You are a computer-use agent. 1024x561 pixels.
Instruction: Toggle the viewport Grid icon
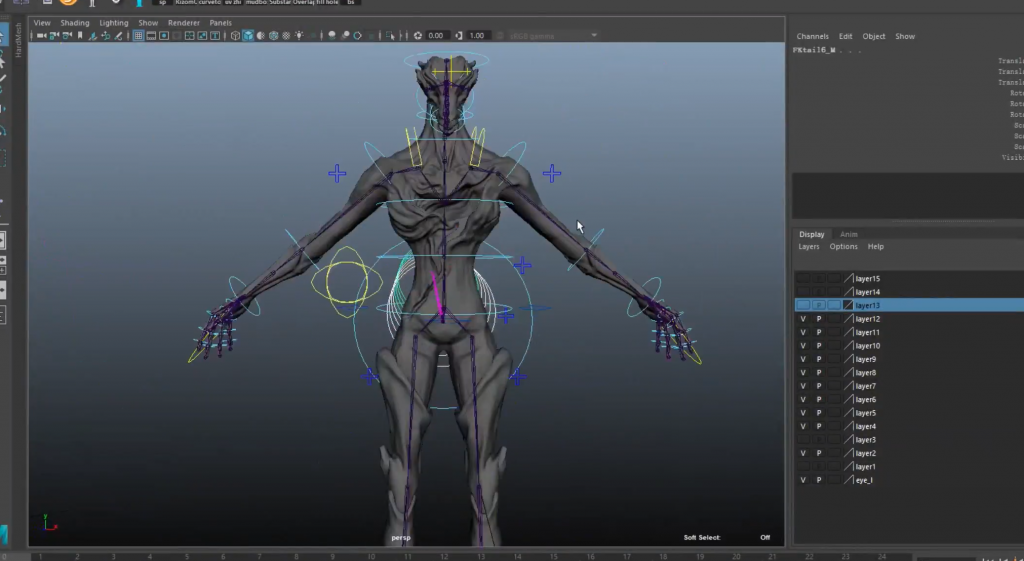(x=138, y=35)
